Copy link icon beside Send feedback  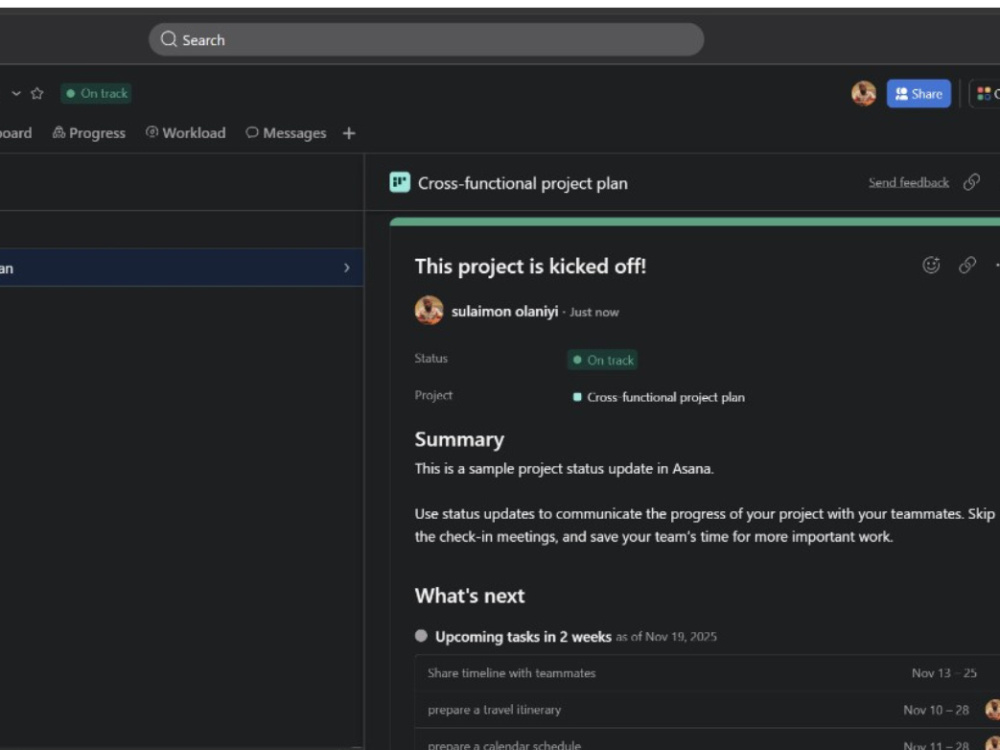(x=971, y=182)
